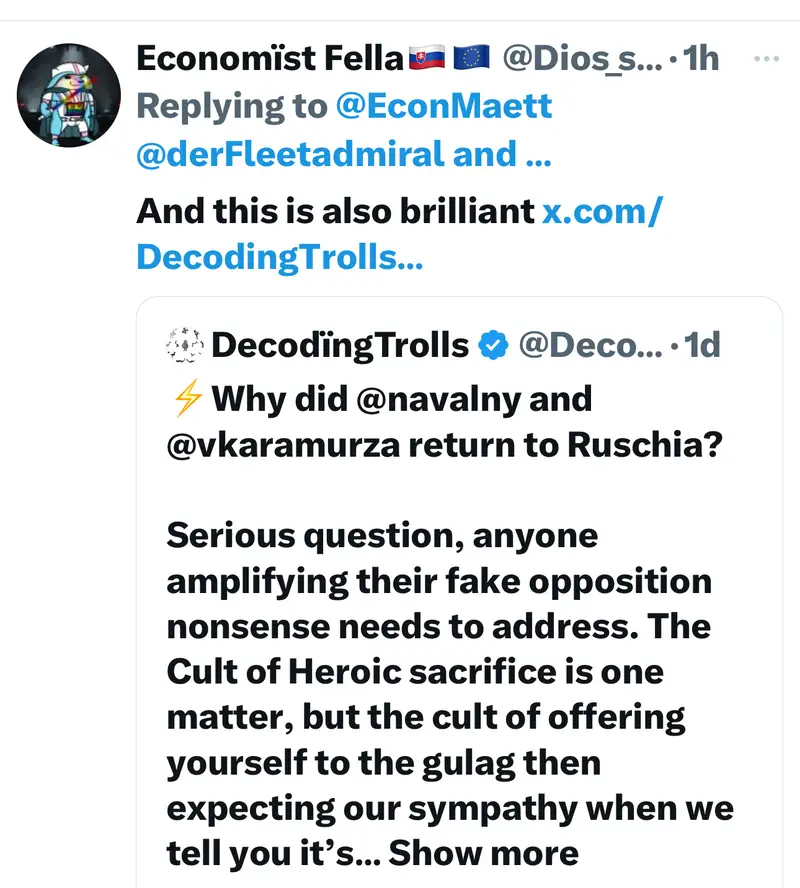The width and height of the screenshot is (800, 888).
Task: Click the blue verified badge beside DecodingTrolls
Action: point(493,346)
